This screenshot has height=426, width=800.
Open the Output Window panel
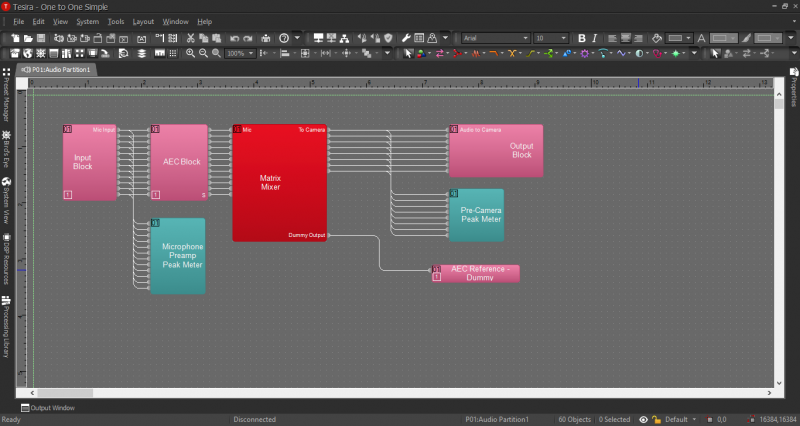48,408
